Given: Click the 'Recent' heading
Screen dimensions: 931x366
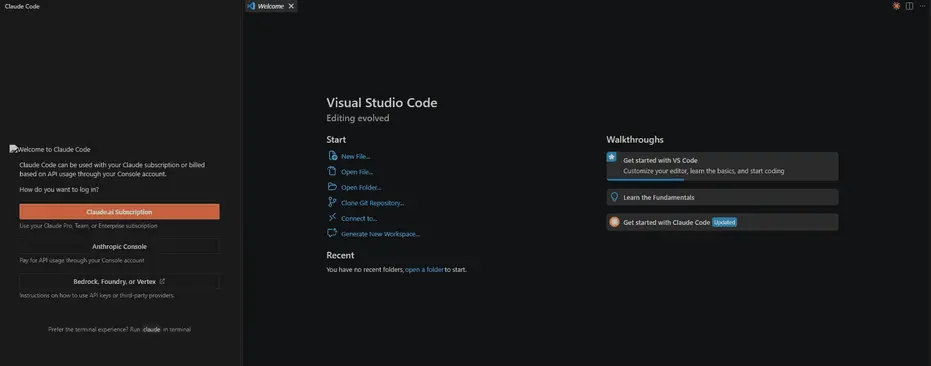Looking at the screenshot, I should pos(340,255).
